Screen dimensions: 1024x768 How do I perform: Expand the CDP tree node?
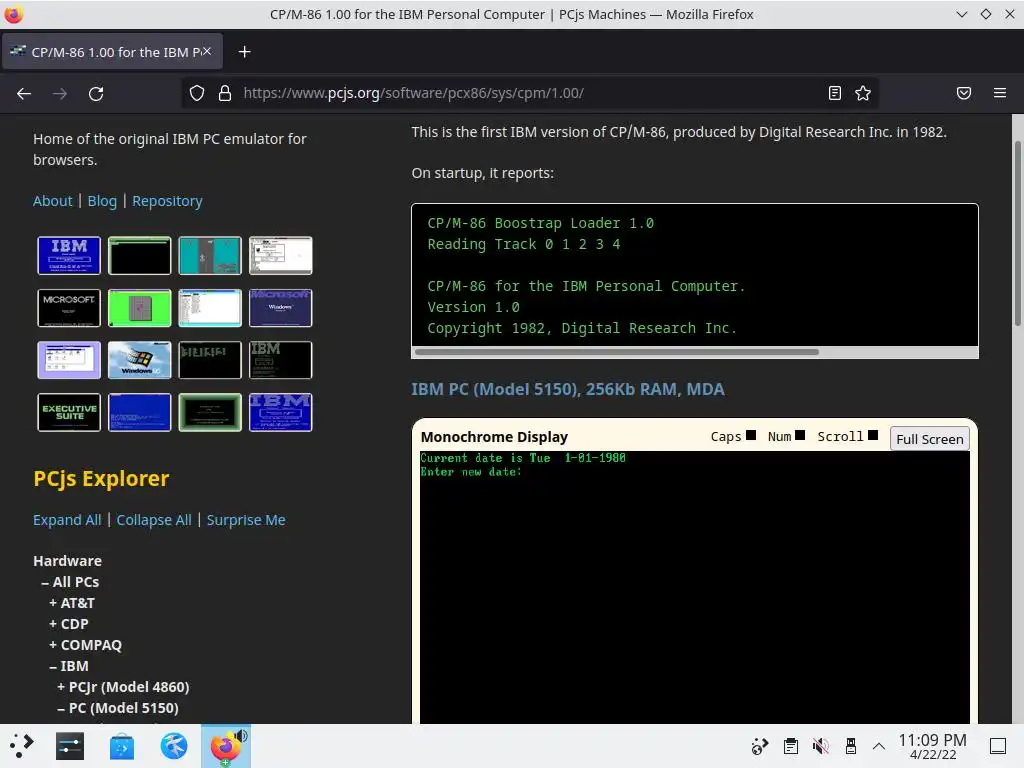[69, 624]
